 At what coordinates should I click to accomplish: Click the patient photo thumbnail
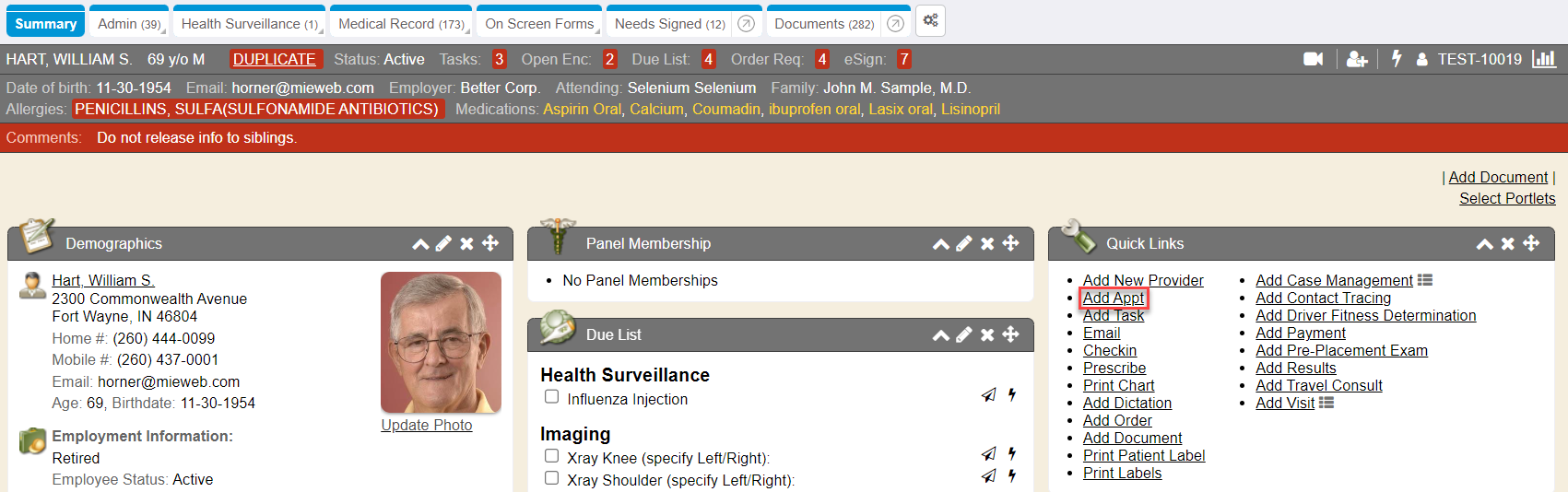coord(441,342)
